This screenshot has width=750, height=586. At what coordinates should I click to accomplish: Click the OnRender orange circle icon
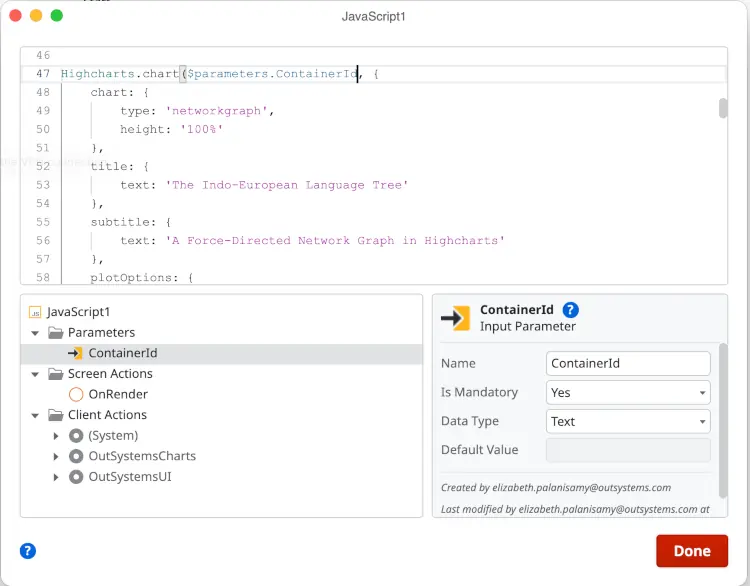76,394
